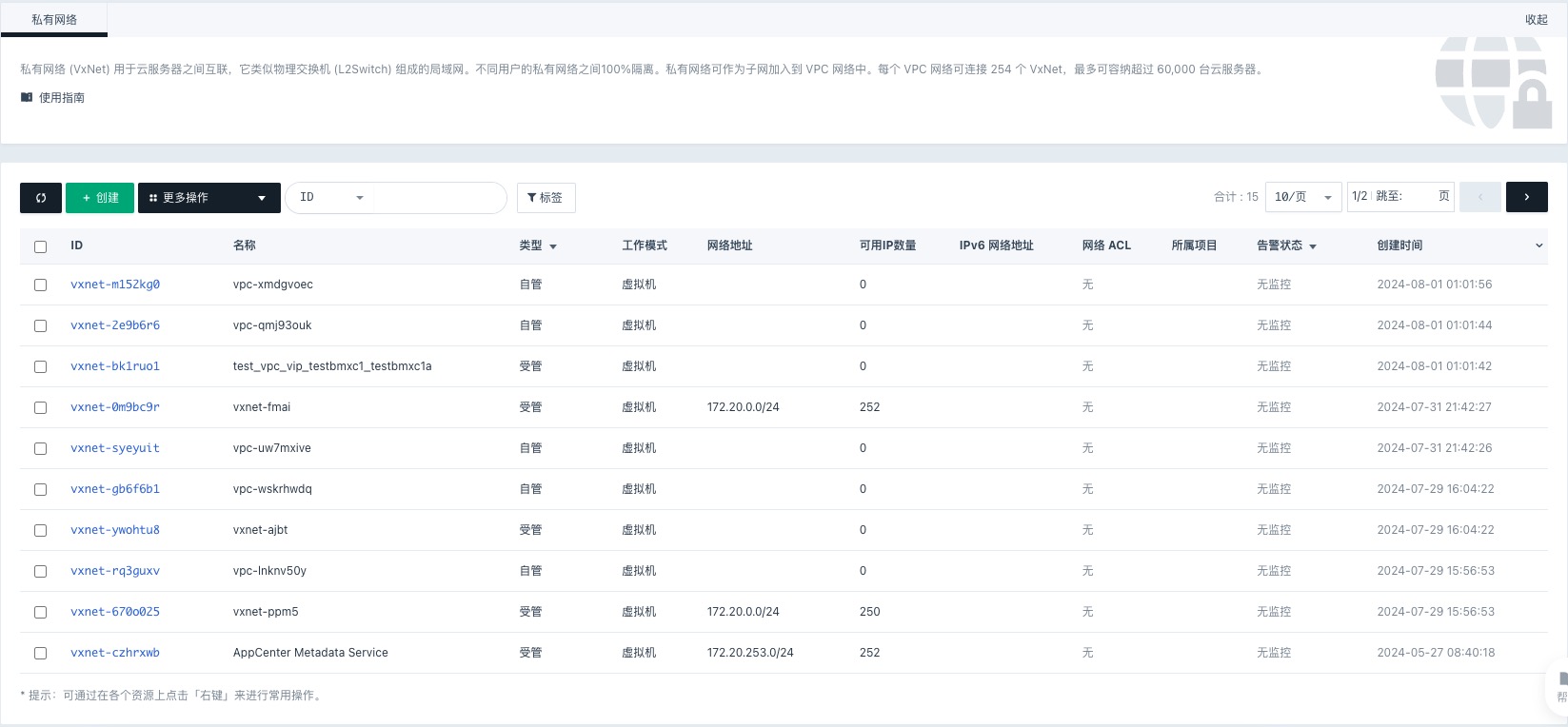Open the 10/页 page size dropdown
This screenshot has height=727, width=1568.
[x=1303, y=197]
